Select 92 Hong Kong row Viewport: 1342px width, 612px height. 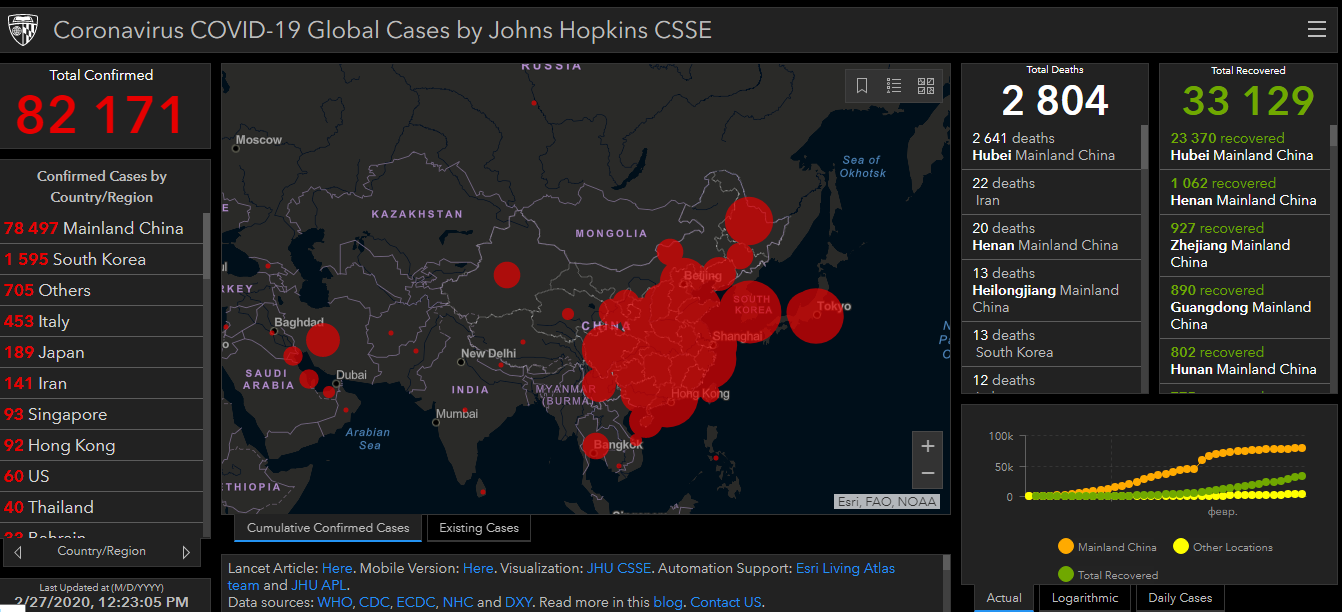(101, 445)
